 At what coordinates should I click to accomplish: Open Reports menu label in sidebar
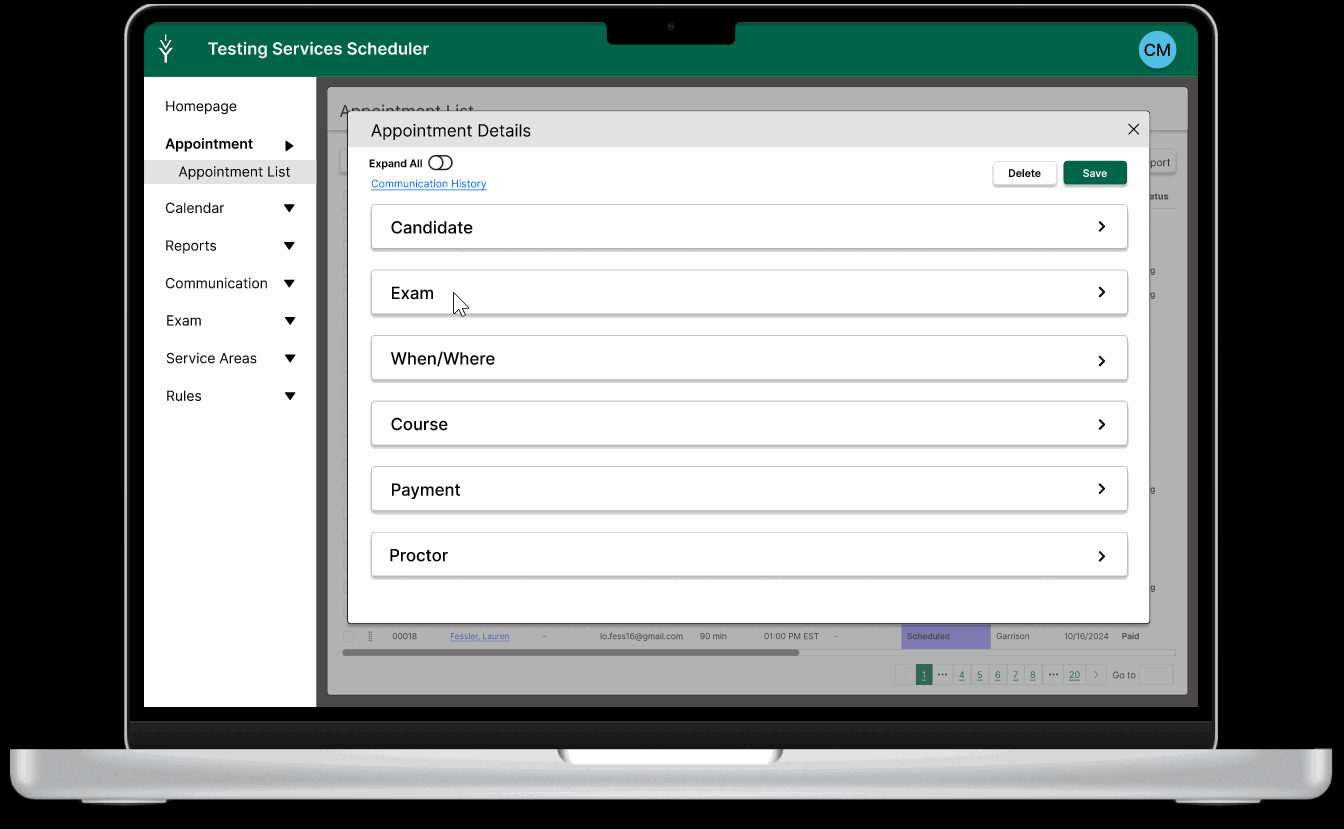(191, 246)
